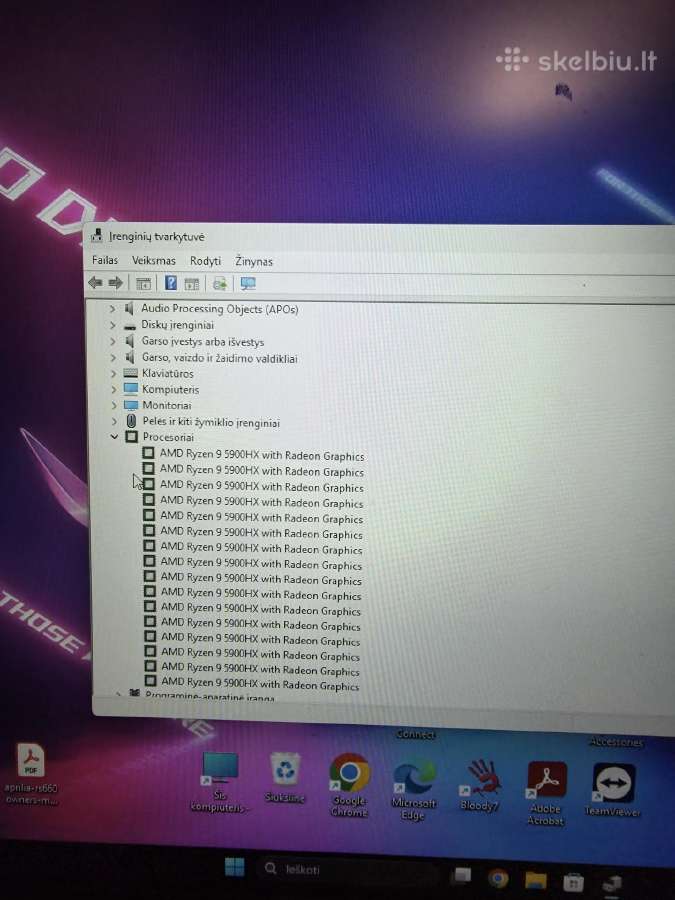675x900 pixels.
Task: Open the blue Help question-mark toolbar icon
Action: 170,282
